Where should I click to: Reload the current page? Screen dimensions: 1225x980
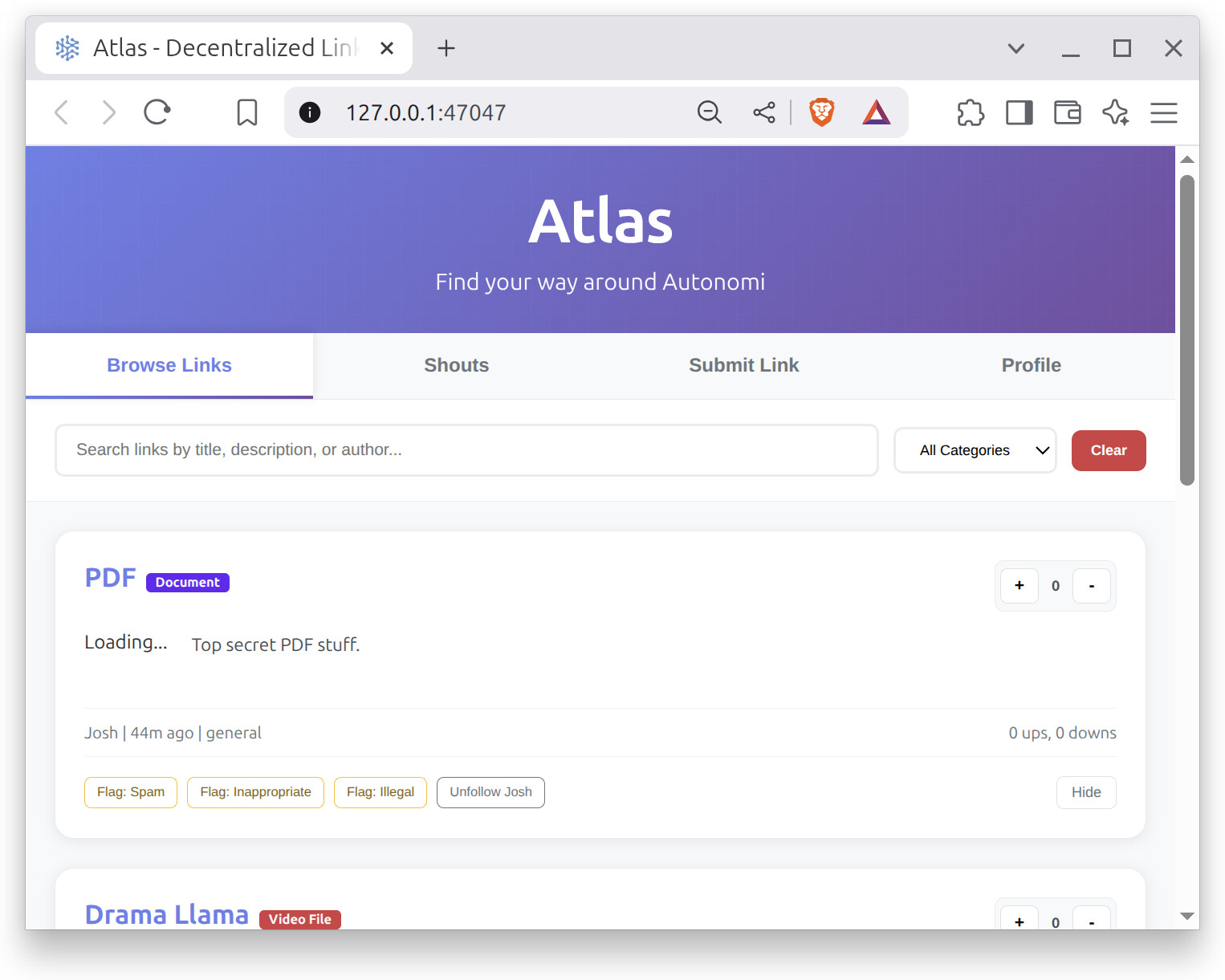click(157, 112)
